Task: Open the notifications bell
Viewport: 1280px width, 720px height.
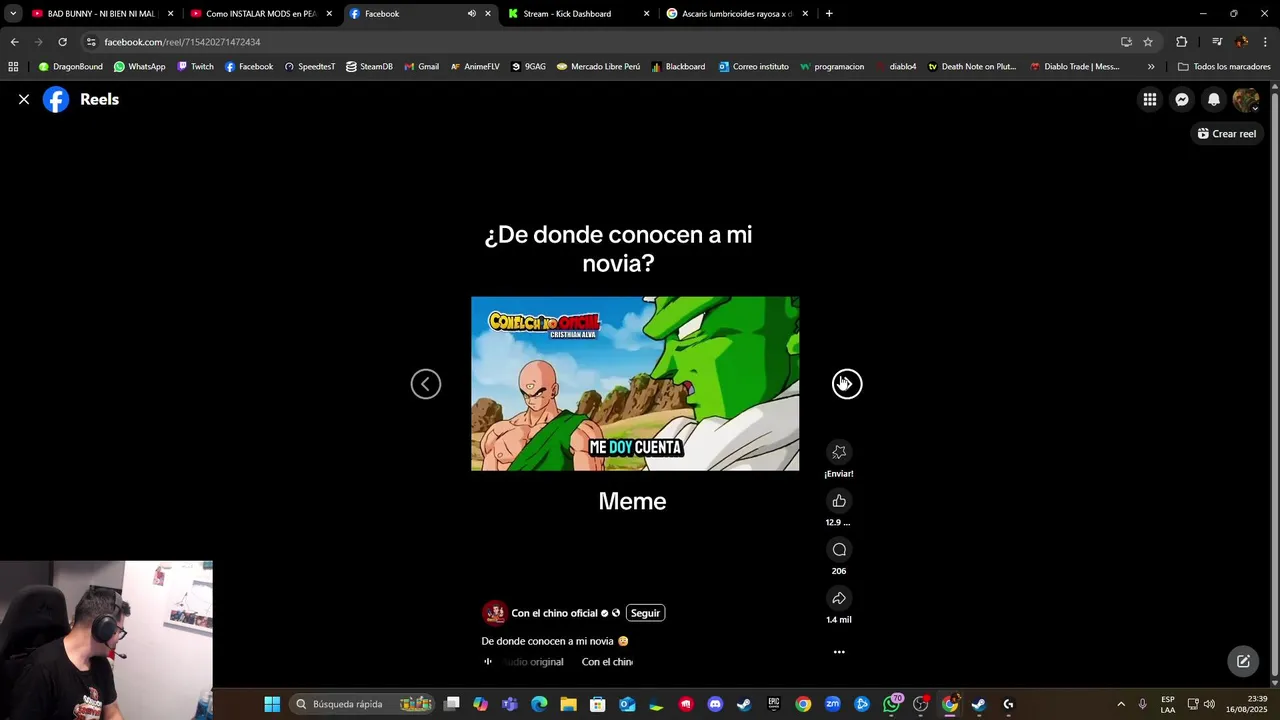Action: point(1214,99)
